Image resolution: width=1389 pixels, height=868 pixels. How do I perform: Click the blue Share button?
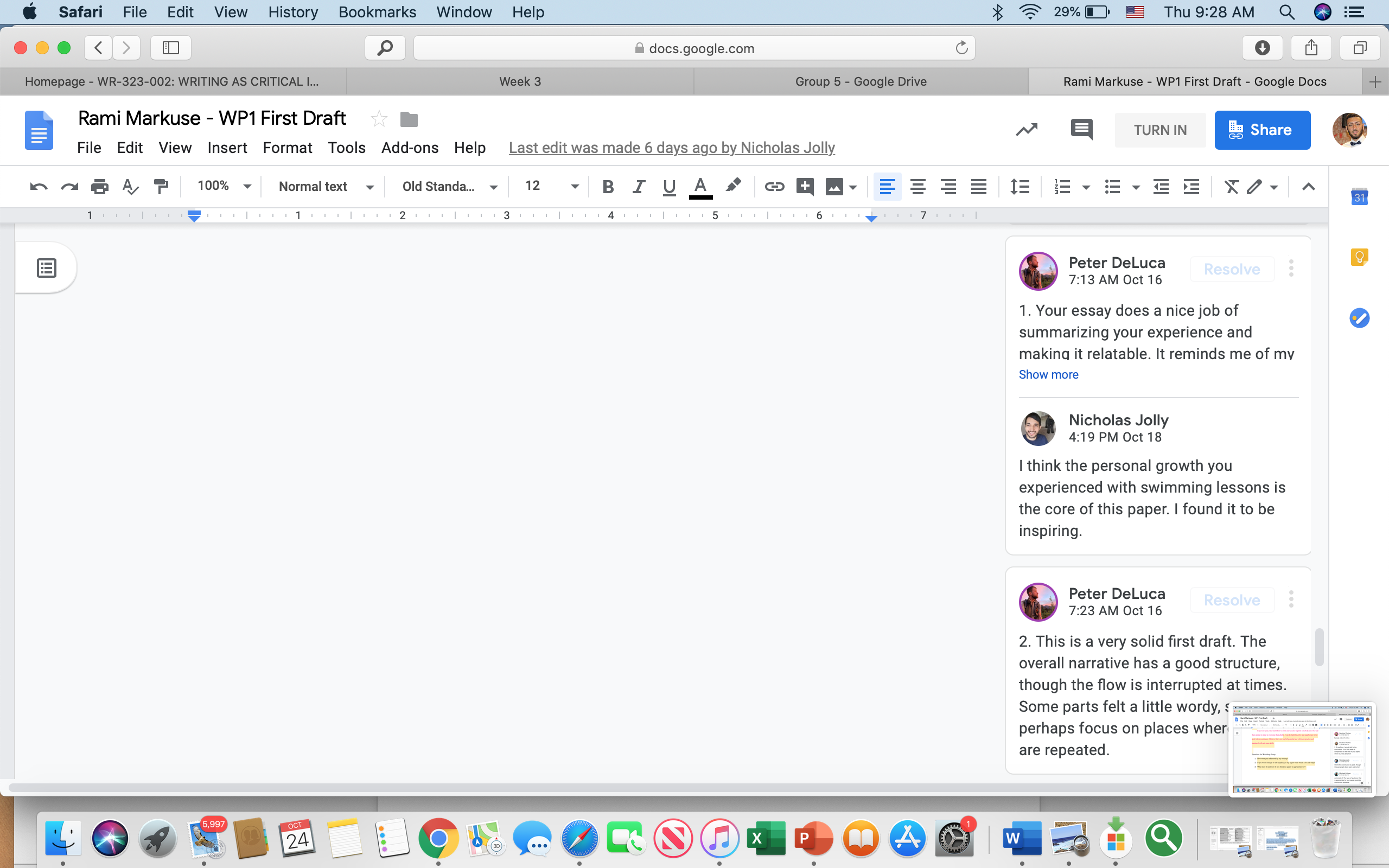pyautogui.click(x=1262, y=130)
